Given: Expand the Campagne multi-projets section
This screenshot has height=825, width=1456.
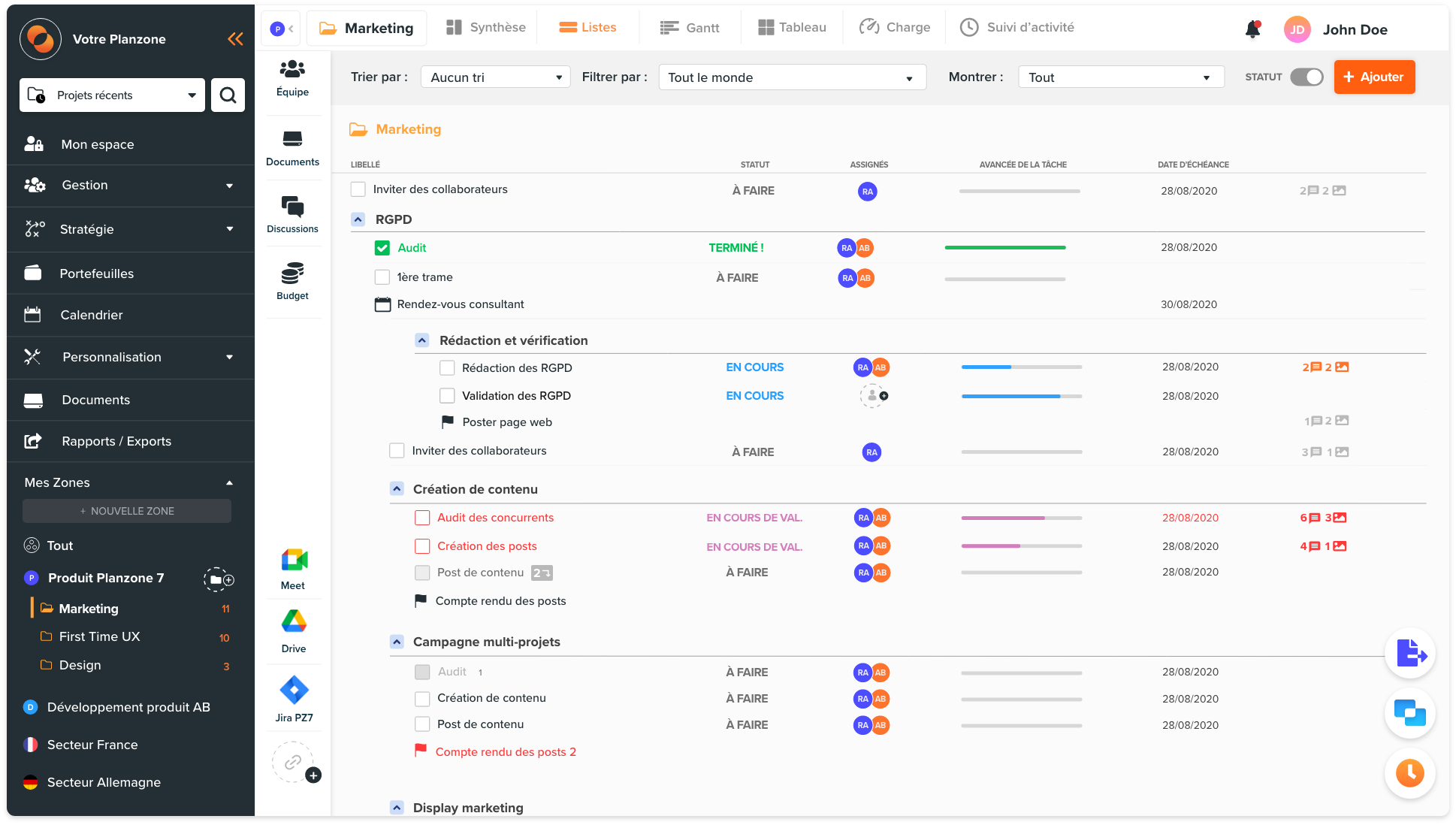Looking at the screenshot, I should (396, 641).
